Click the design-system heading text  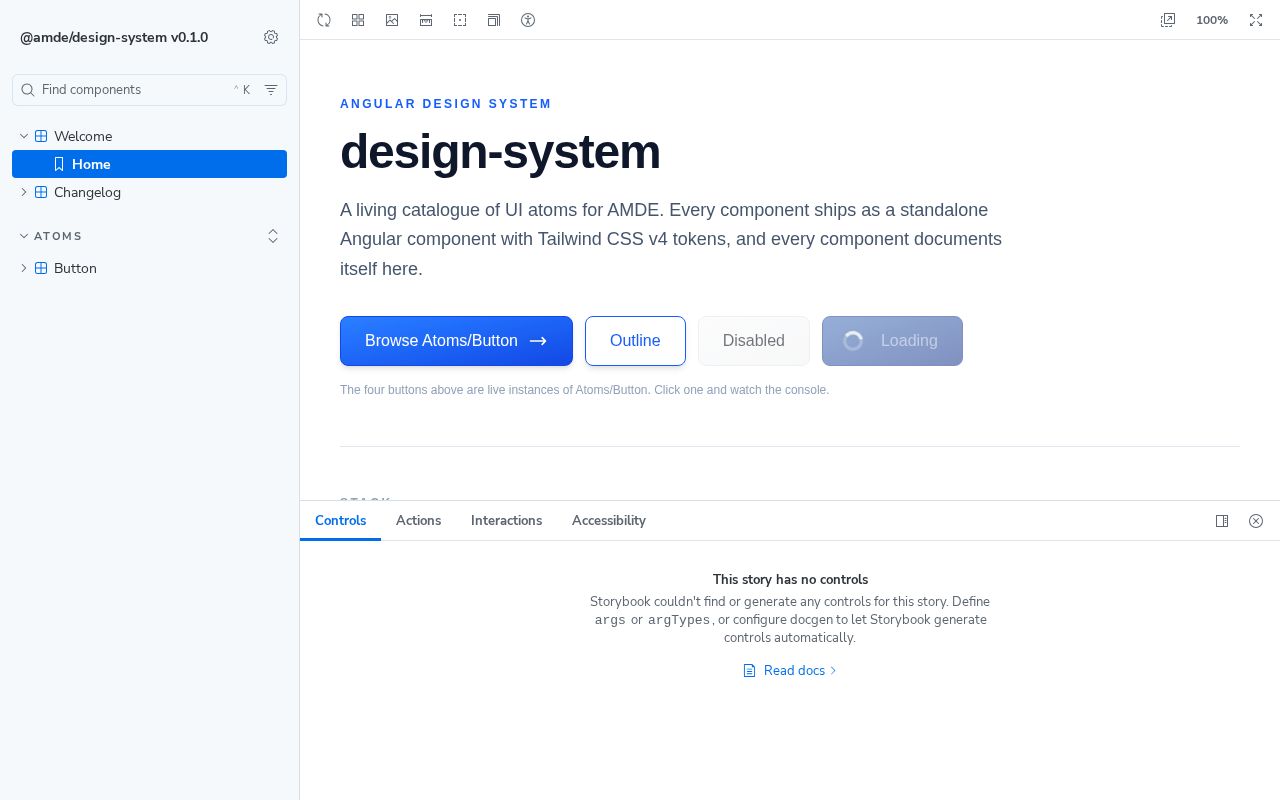click(x=500, y=152)
